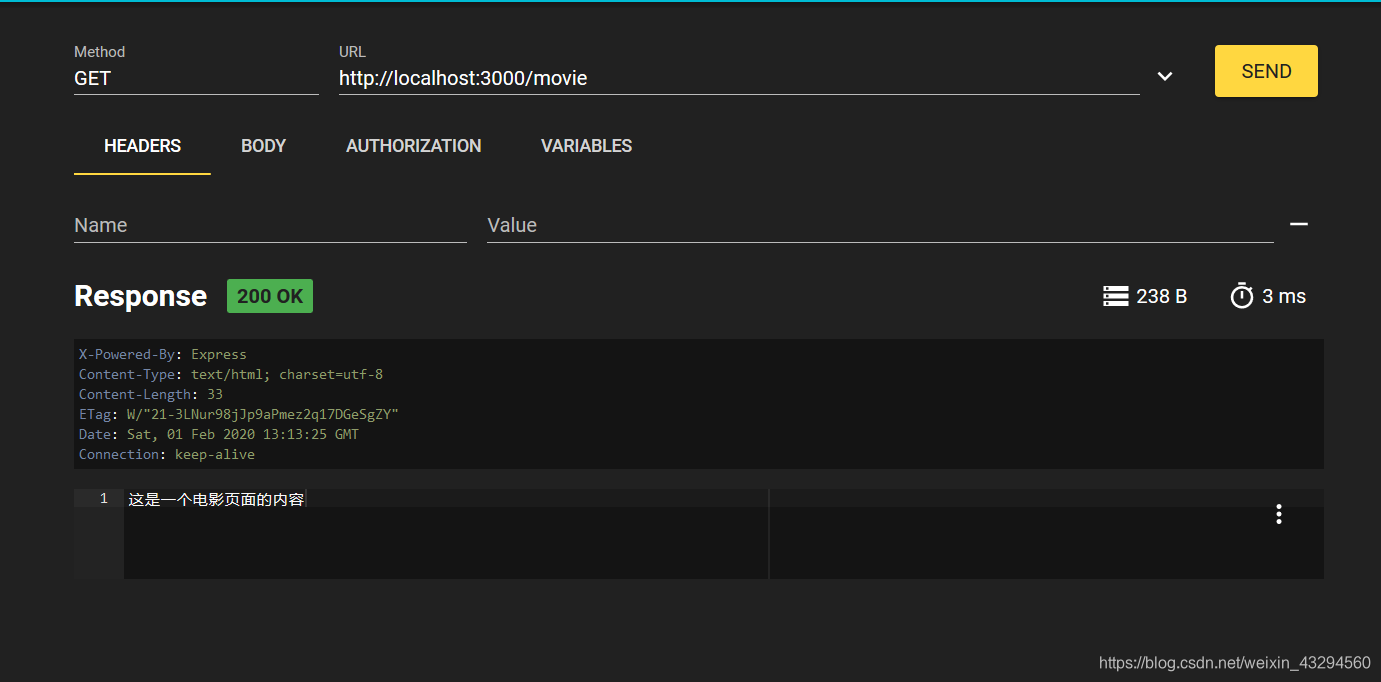Click the response size storage icon
Screen dimensions: 1381x682
(1115, 296)
